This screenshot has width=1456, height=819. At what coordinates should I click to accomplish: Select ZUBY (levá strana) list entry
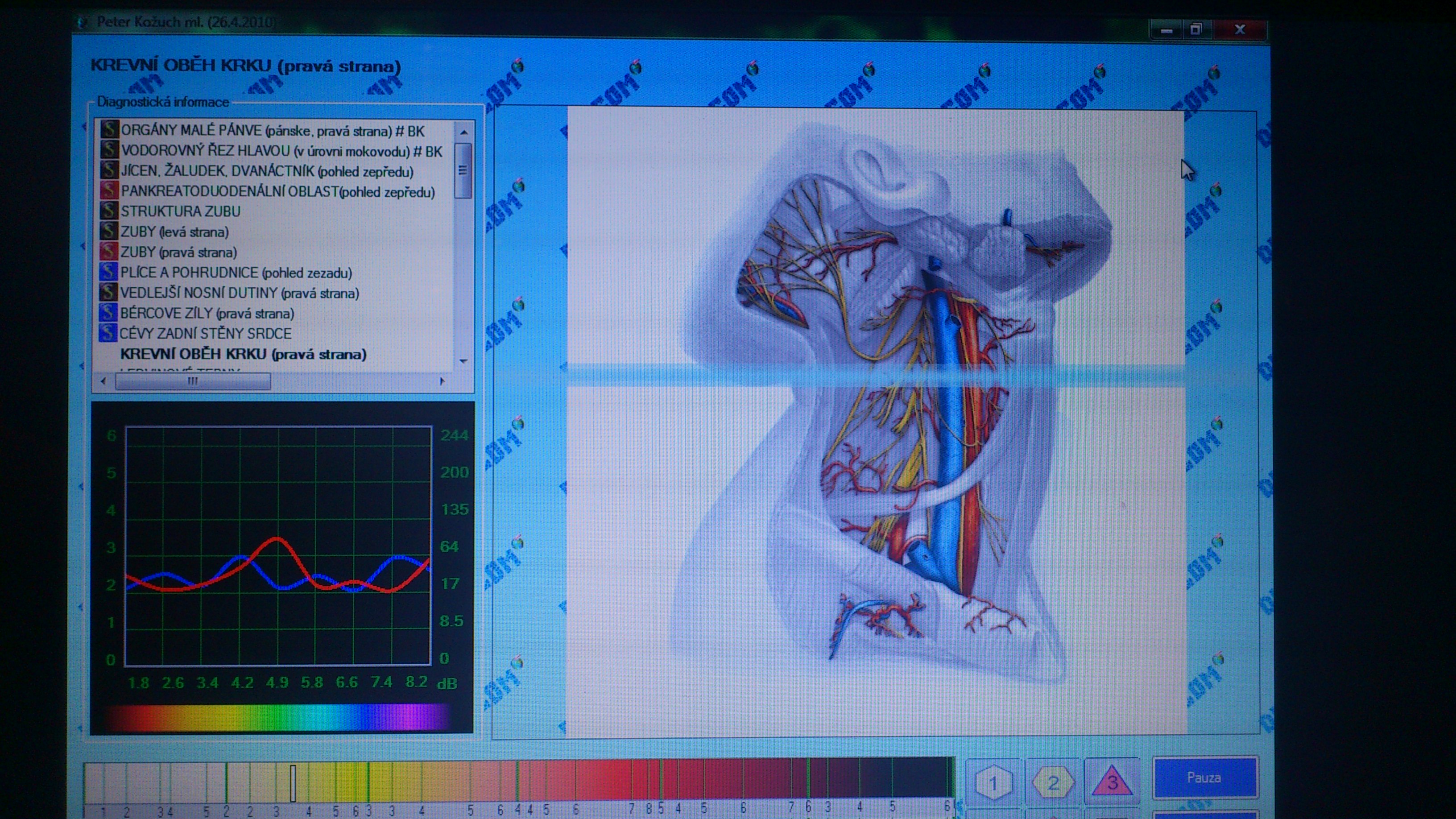coord(175,232)
